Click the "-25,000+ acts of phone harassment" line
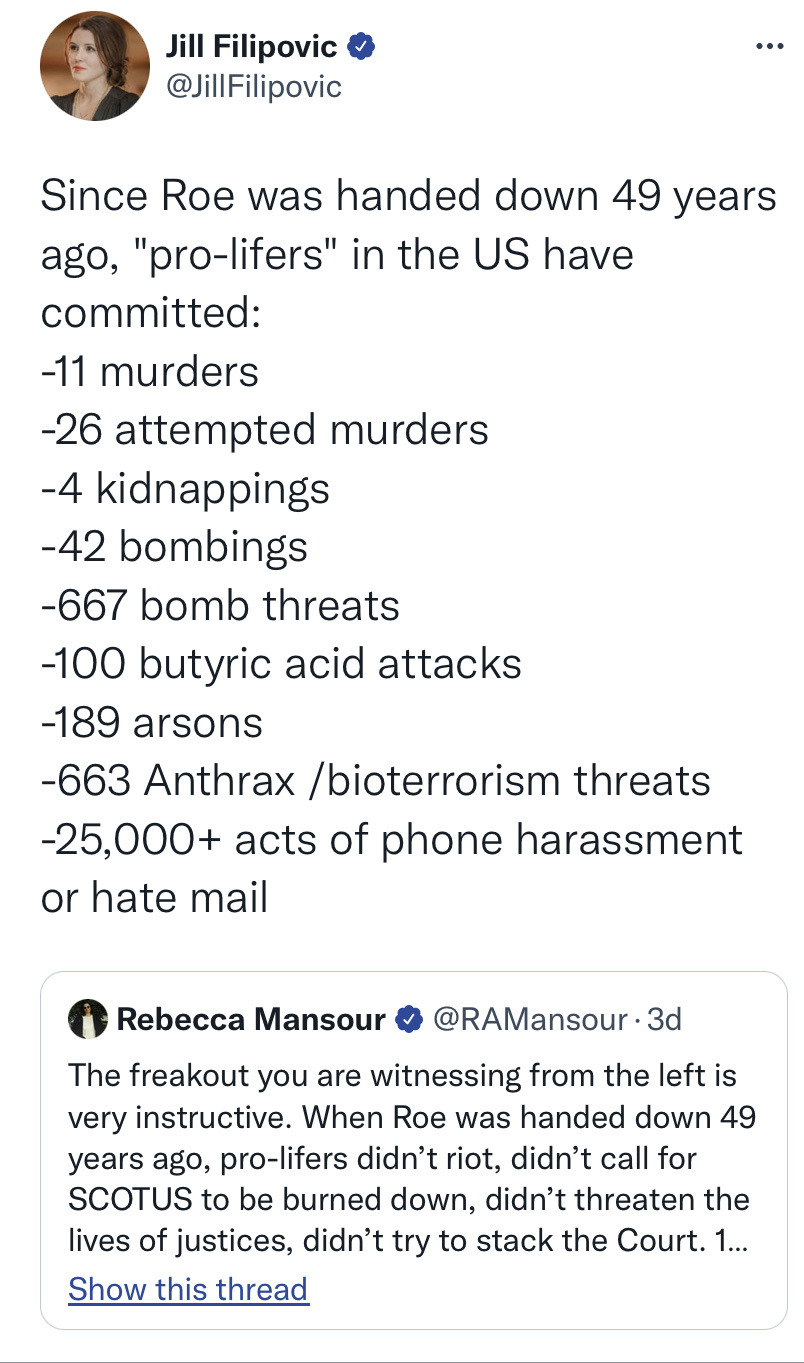This screenshot has width=804, height=1363. 392,839
